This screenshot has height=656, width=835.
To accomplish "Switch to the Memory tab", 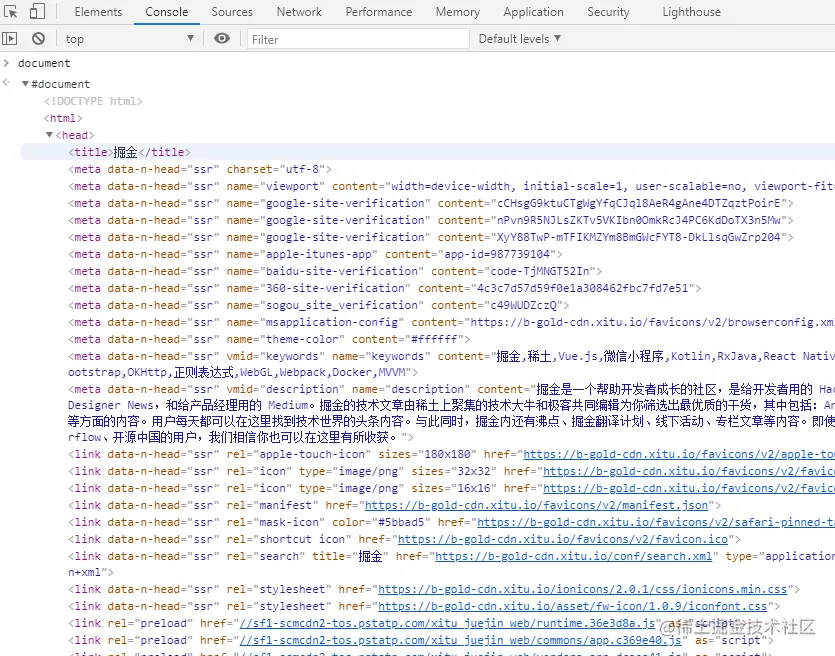I will pyautogui.click(x=457, y=12).
